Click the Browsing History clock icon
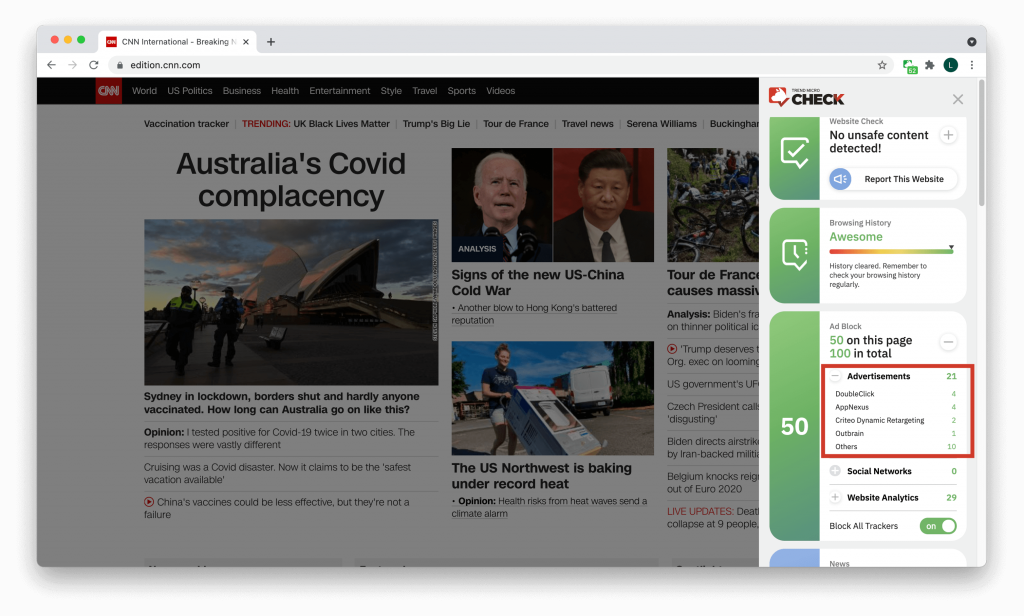Viewport: 1024px width, 616px height. point(795,255)
